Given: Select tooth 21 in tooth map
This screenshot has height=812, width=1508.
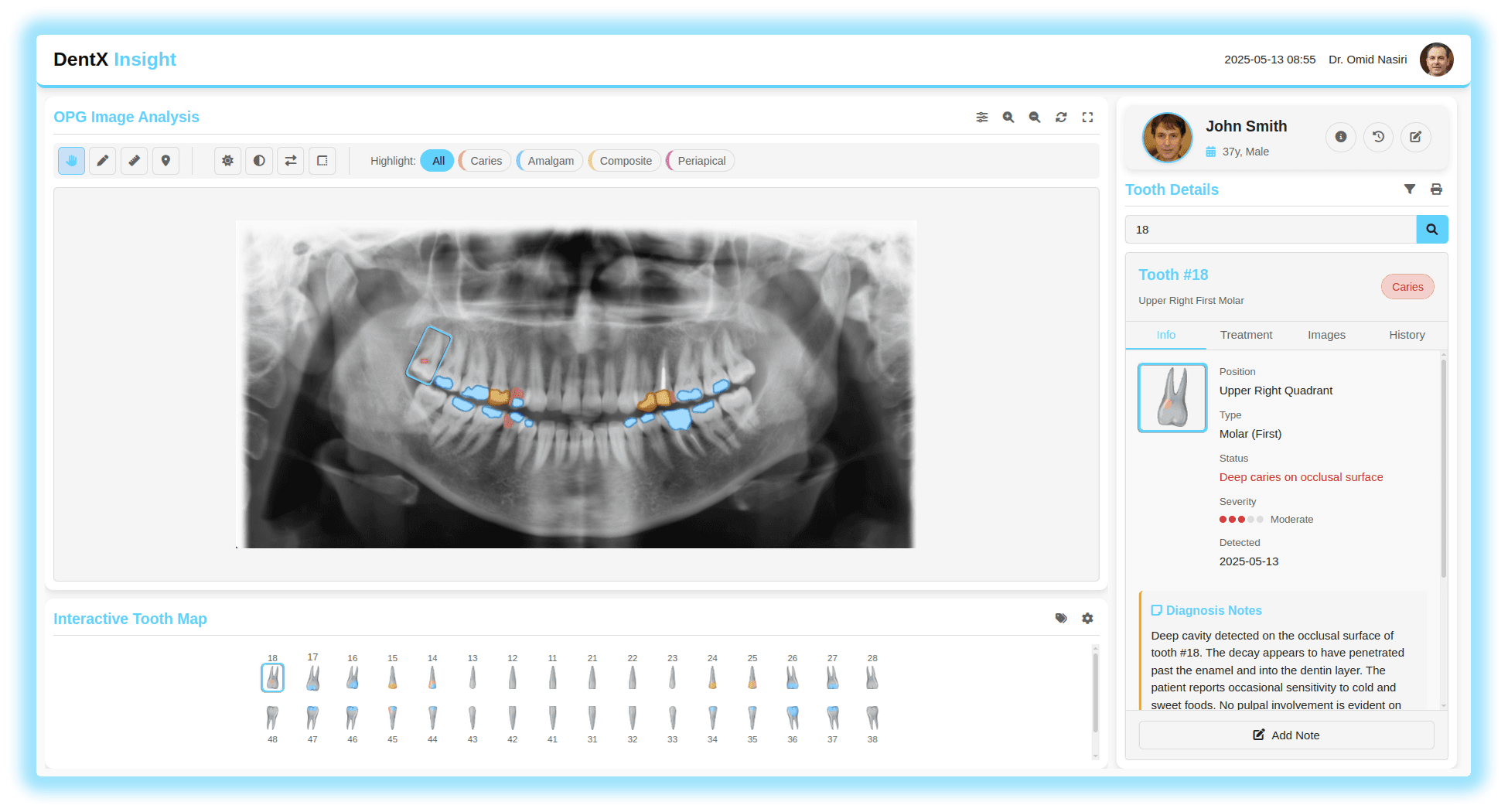Looking at the screenshot, I should click(x=592, y=677).
